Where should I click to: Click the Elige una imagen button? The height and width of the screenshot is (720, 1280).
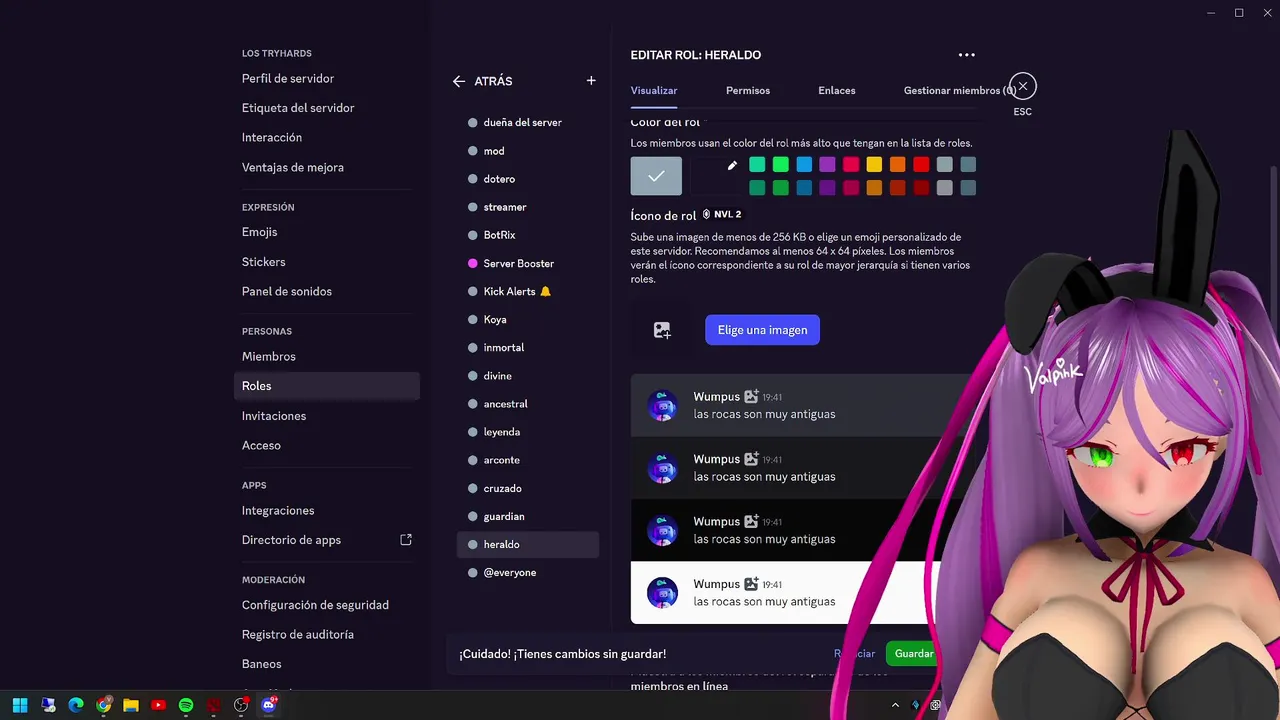[762, 330]
